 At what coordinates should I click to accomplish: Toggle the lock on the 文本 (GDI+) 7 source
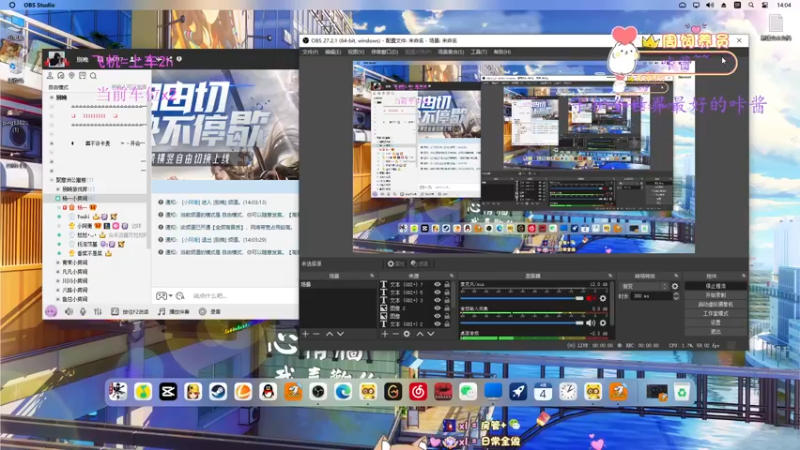447,285
